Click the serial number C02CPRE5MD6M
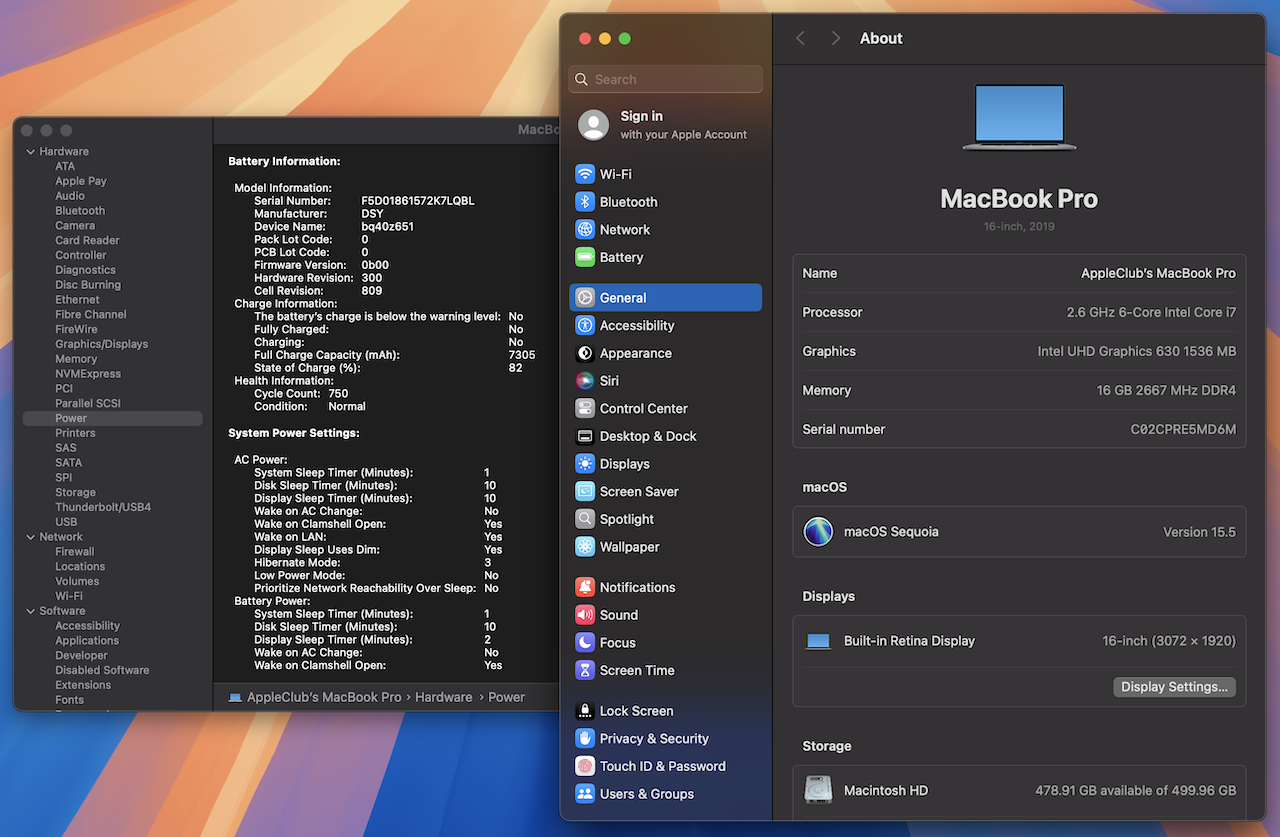The height and width of the screenshot is (837, 1280). (1183, 429)
